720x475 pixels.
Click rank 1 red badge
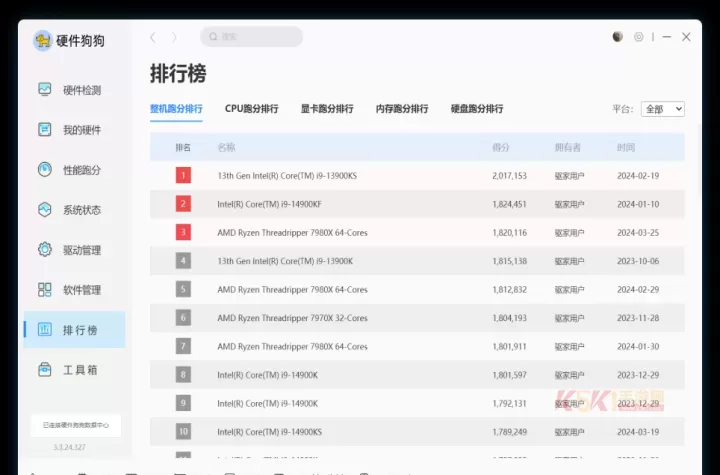point(183,175)
